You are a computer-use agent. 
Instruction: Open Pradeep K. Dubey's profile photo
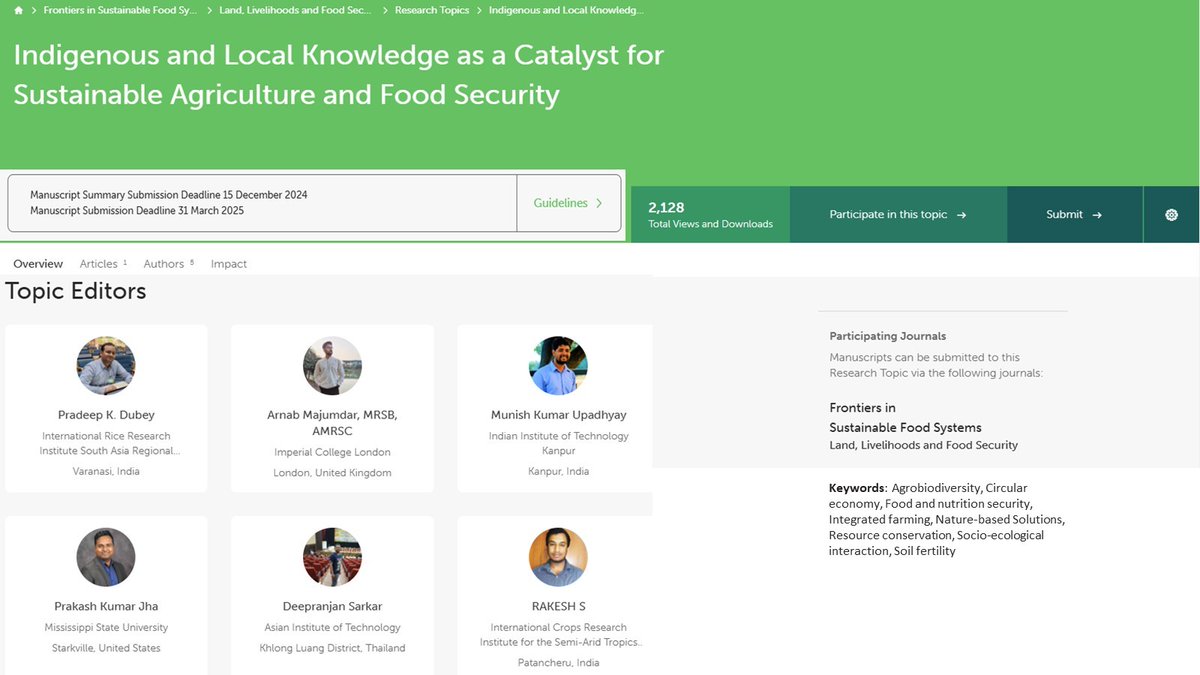tap(106, 365)
